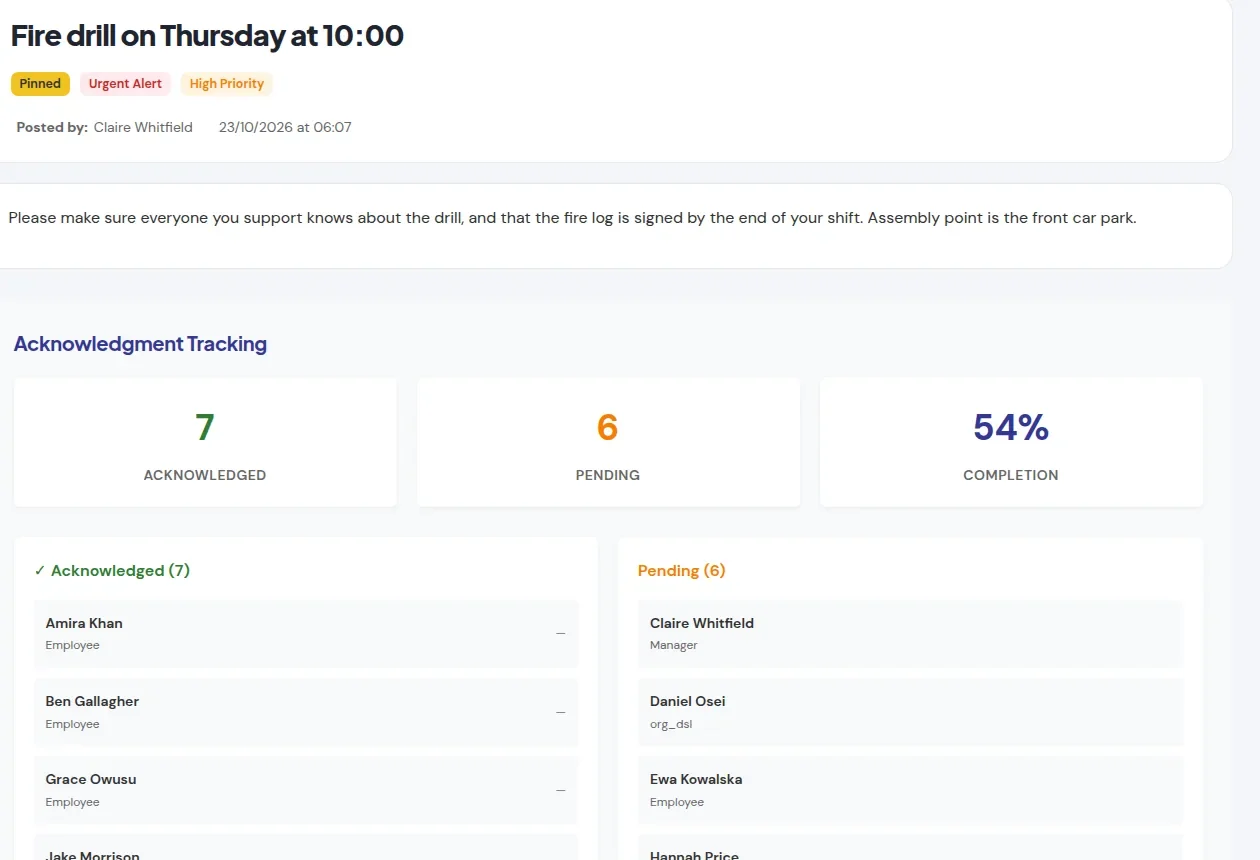Screen dimensions: 1260x860
Task: Select Grace Owusu in acknowledged list
Action: point(306,790)
